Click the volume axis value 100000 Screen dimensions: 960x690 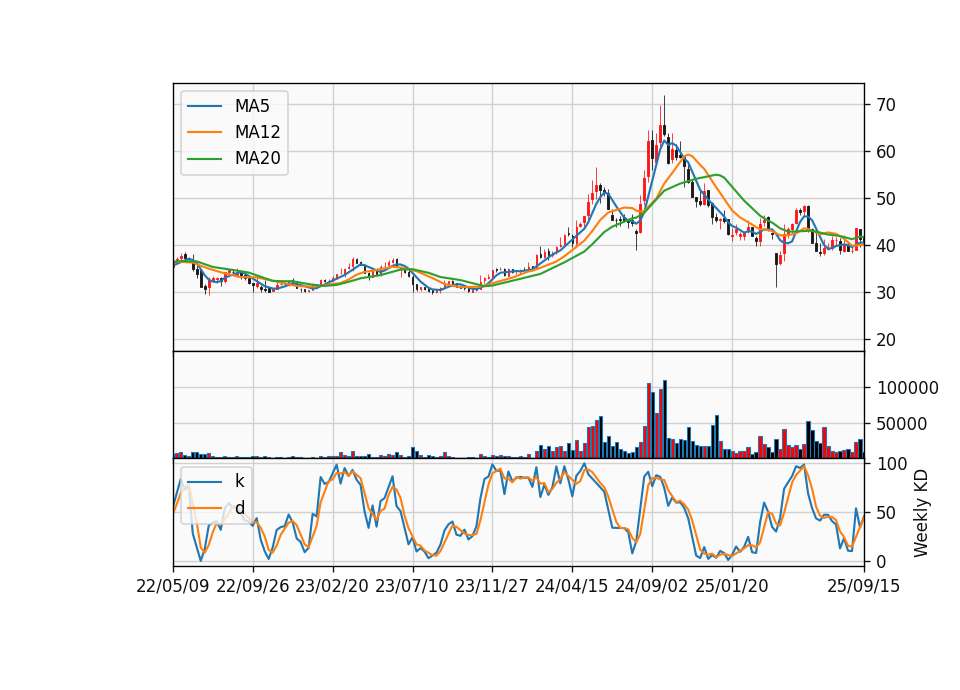(908, 388)
